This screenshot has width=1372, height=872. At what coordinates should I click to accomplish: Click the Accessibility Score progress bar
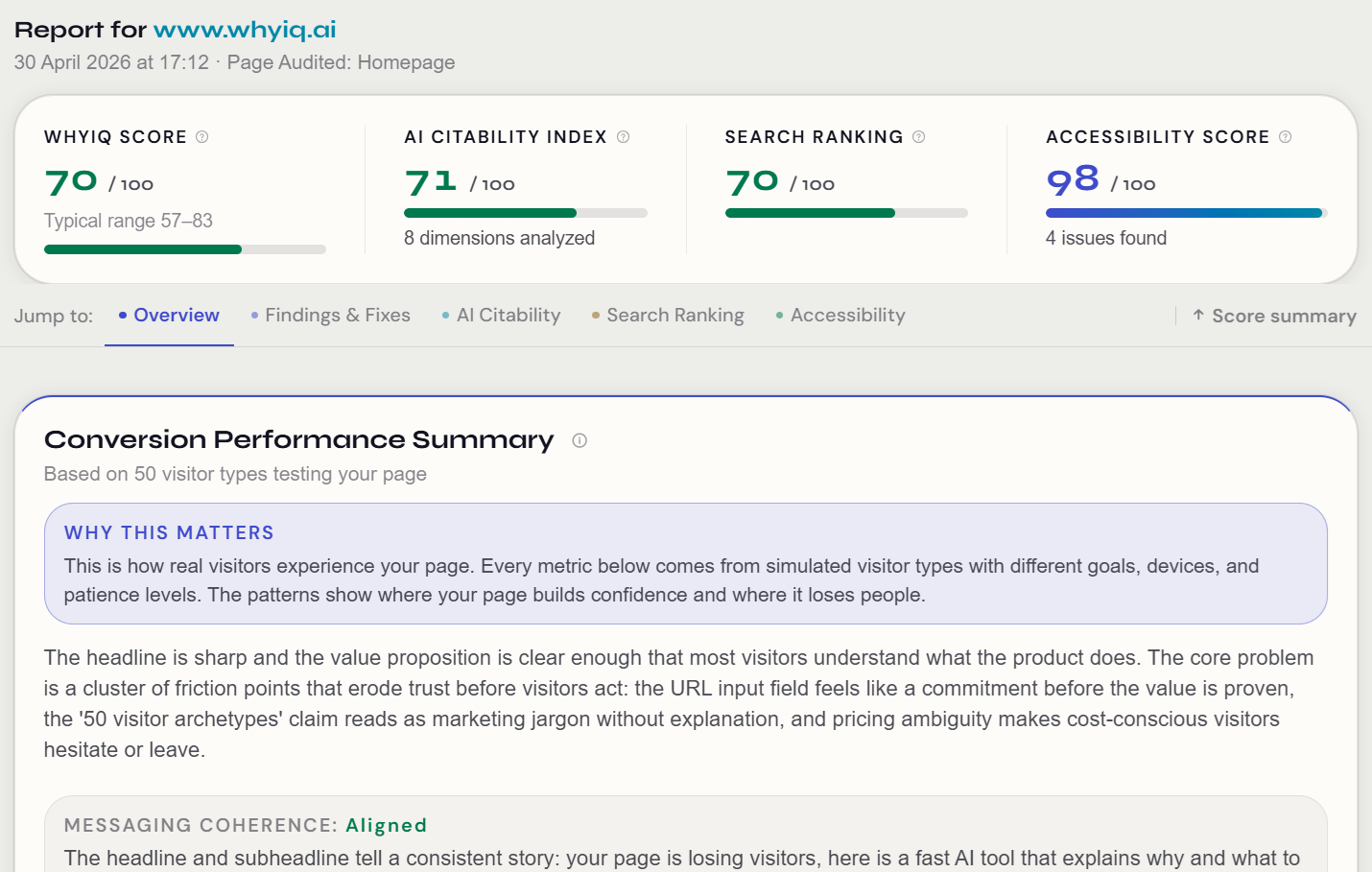(1187, 213)
